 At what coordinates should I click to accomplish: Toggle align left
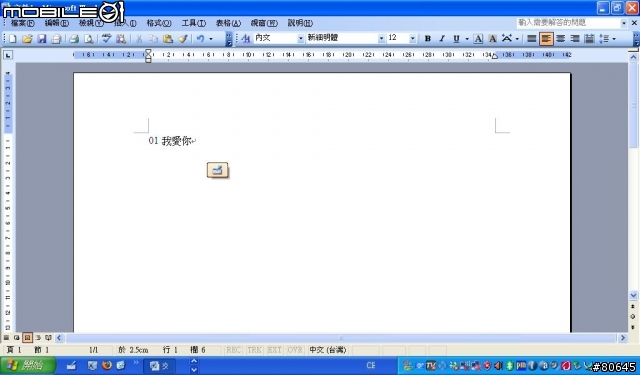[x=546, y=39]
